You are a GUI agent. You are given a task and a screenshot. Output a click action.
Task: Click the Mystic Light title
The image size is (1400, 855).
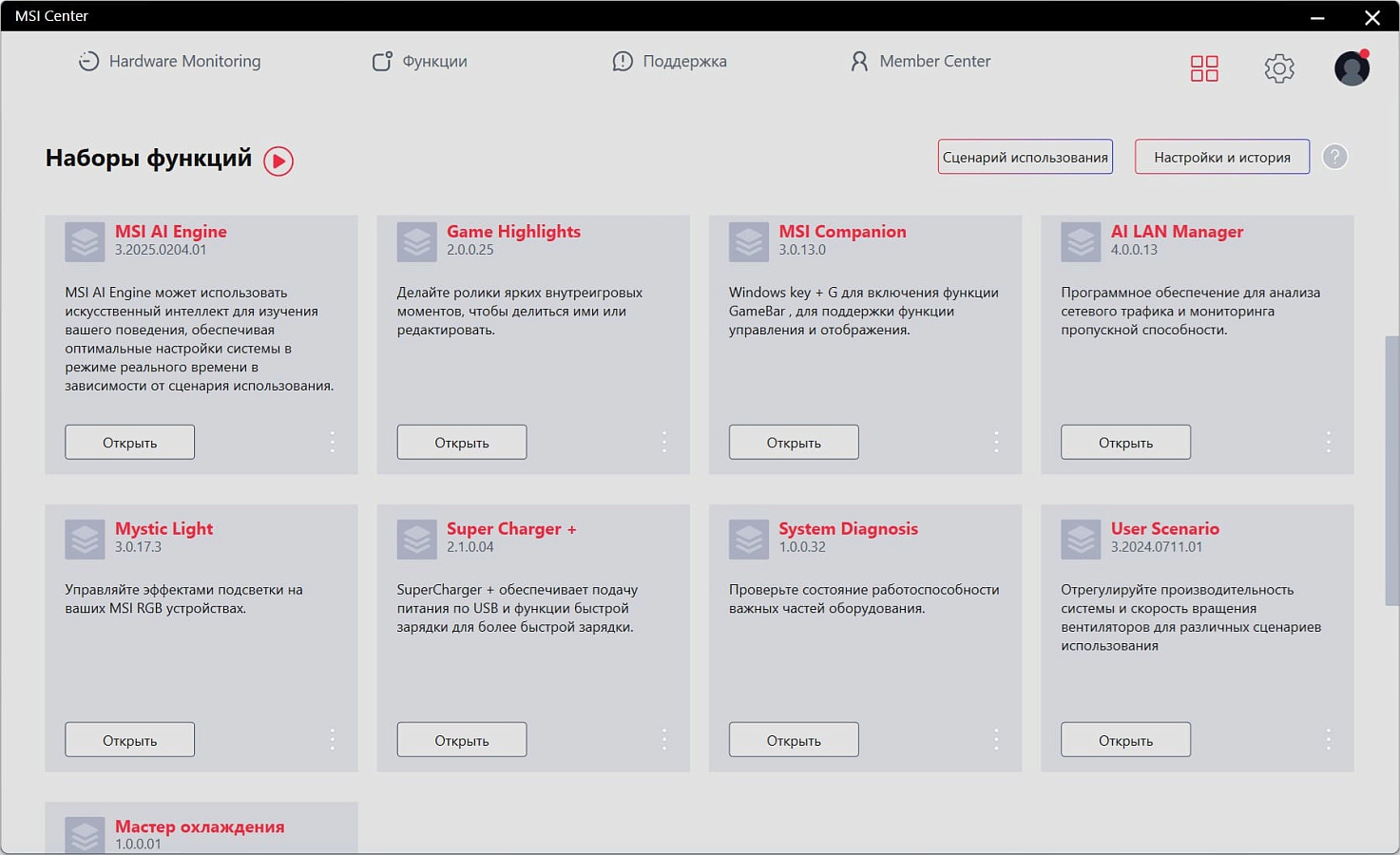pos(163,528)
